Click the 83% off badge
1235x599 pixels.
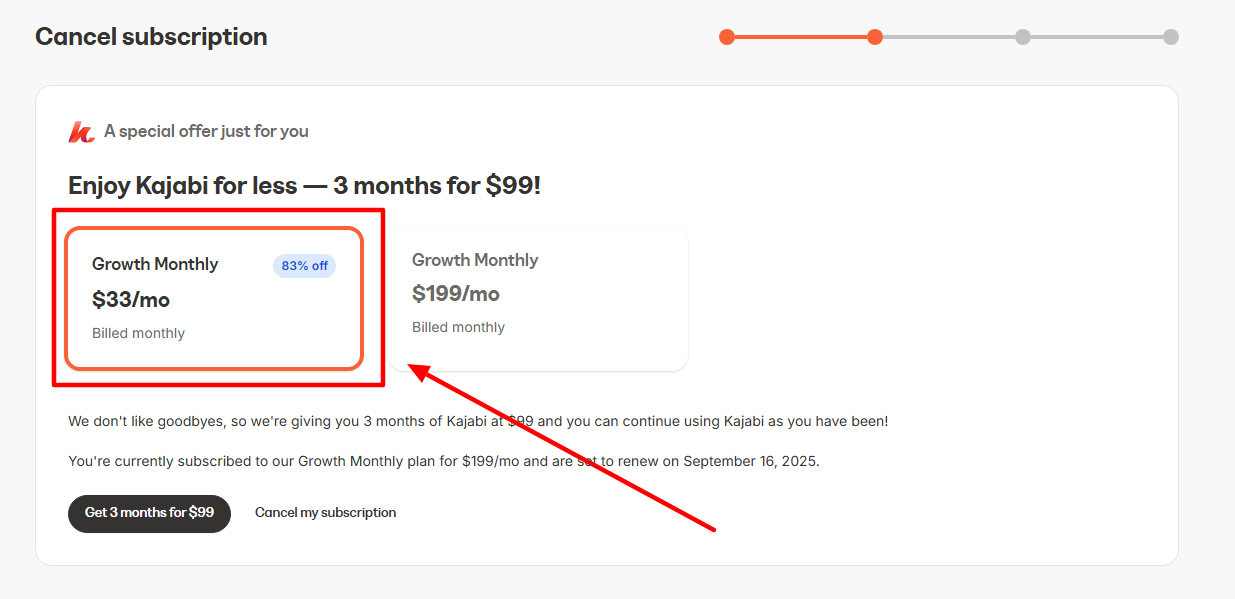point(304,266)
